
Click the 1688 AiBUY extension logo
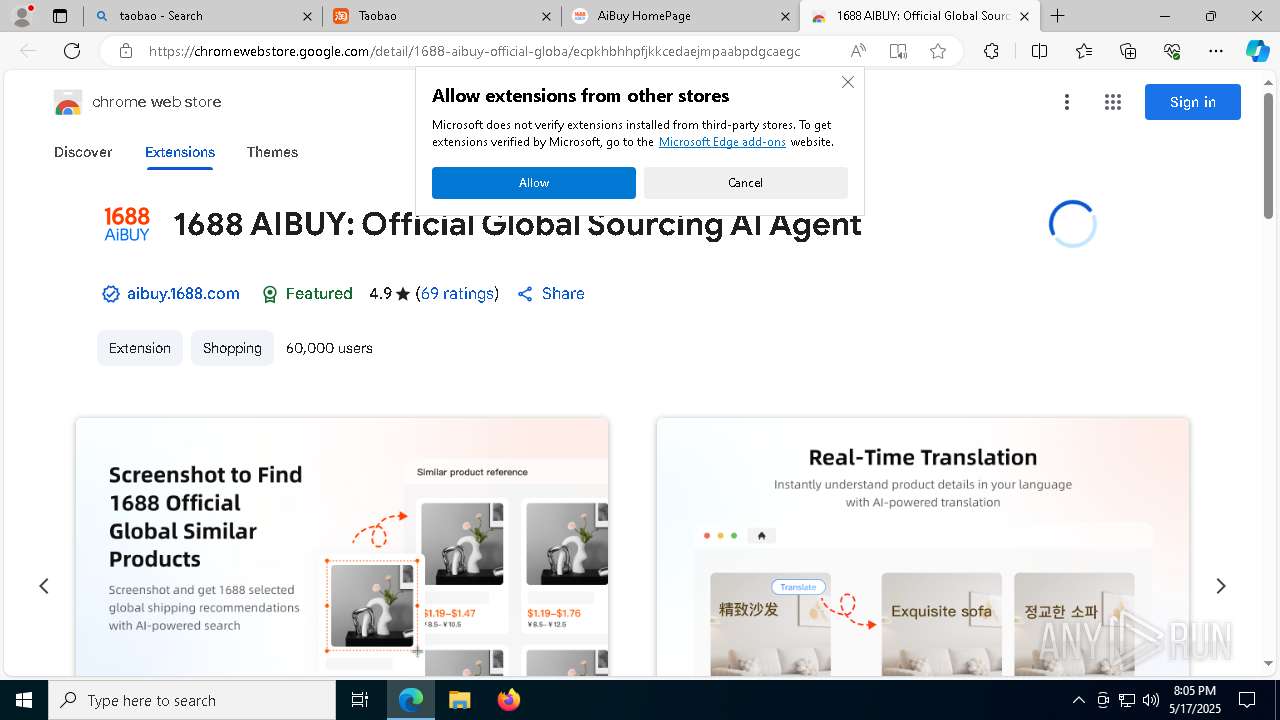pyautogui.click(x=127, y=224)
